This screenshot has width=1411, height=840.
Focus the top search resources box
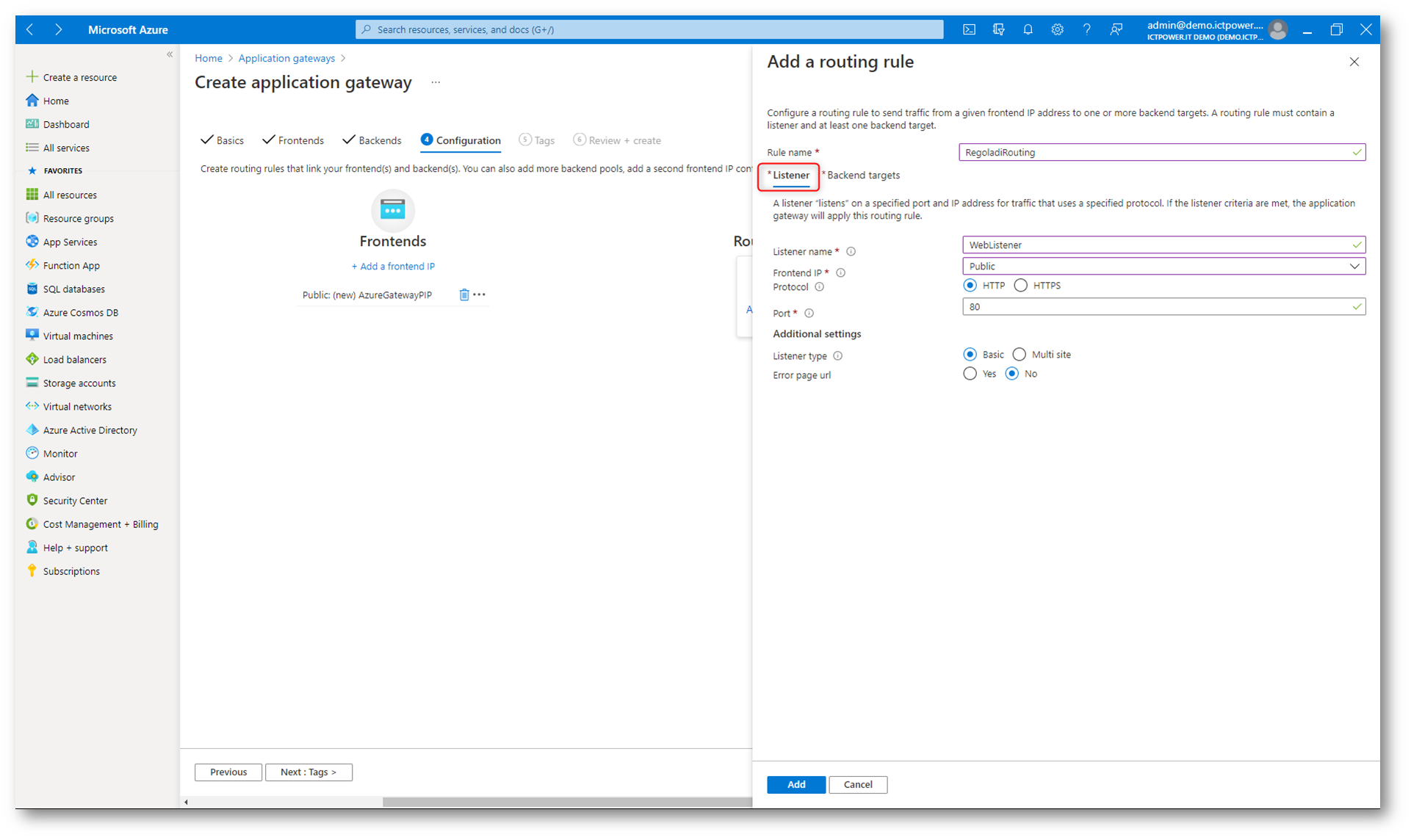pyautogui.click(x=649, y=29)
